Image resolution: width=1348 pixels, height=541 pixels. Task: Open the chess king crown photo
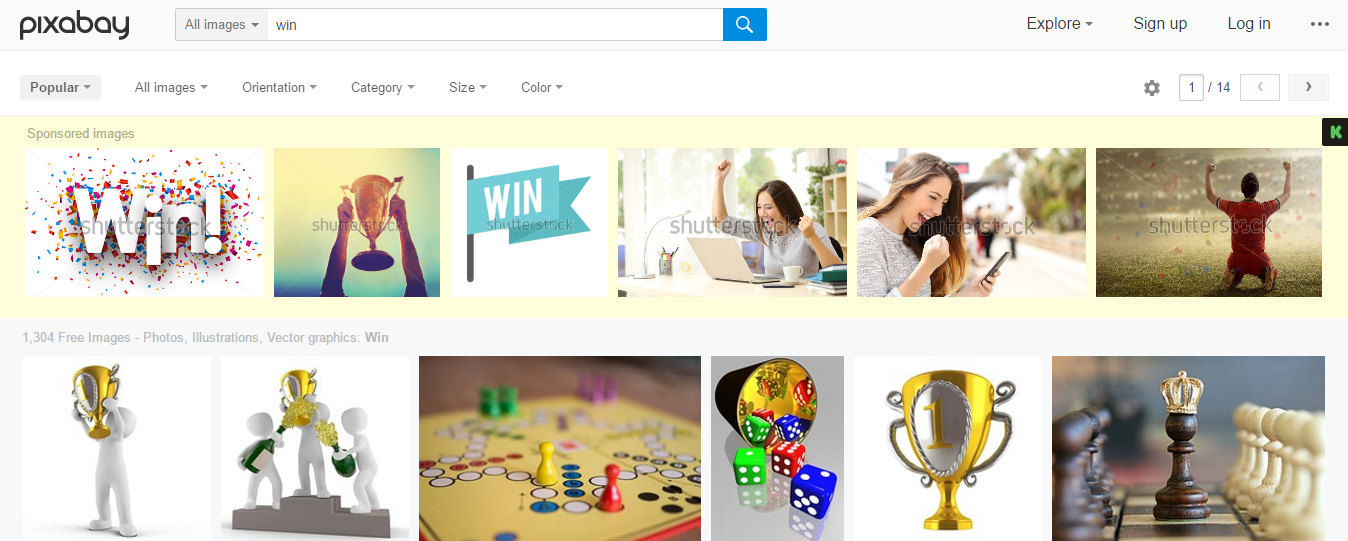[x=1188, y=448]
